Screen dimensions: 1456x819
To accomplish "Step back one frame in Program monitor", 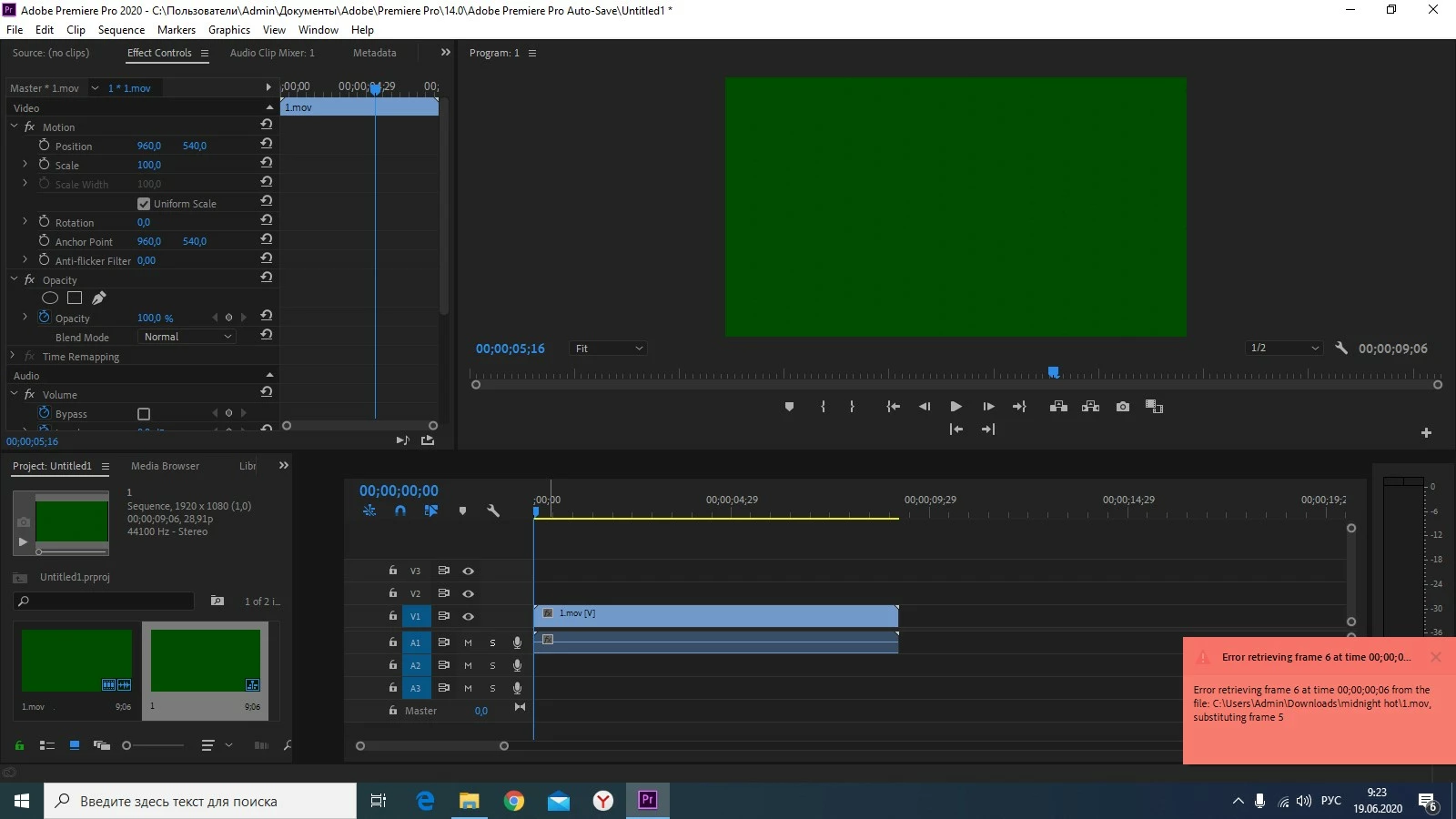I will (925, 407).
